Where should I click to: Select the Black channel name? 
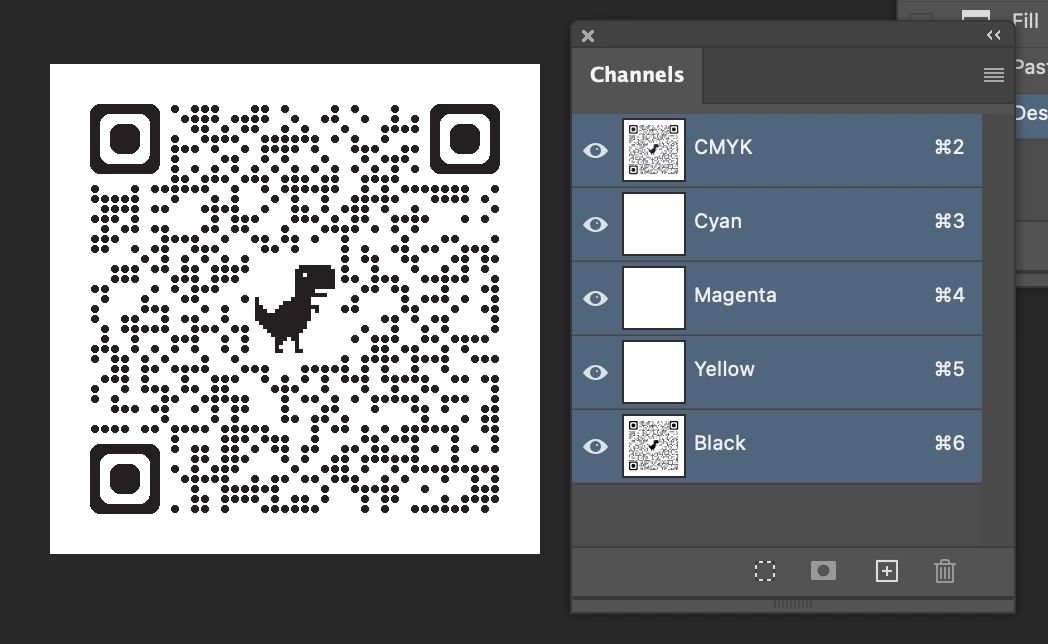(x=720, y=443)
